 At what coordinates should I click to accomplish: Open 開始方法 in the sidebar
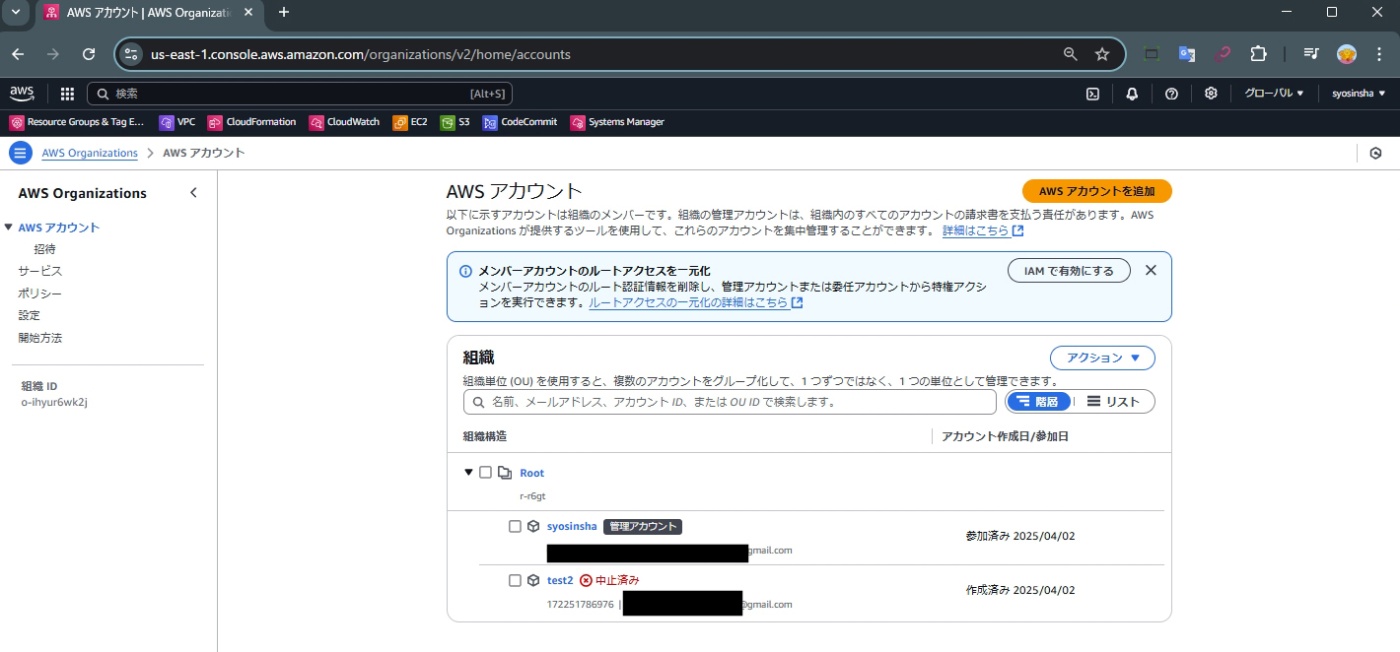pos(40,338)
